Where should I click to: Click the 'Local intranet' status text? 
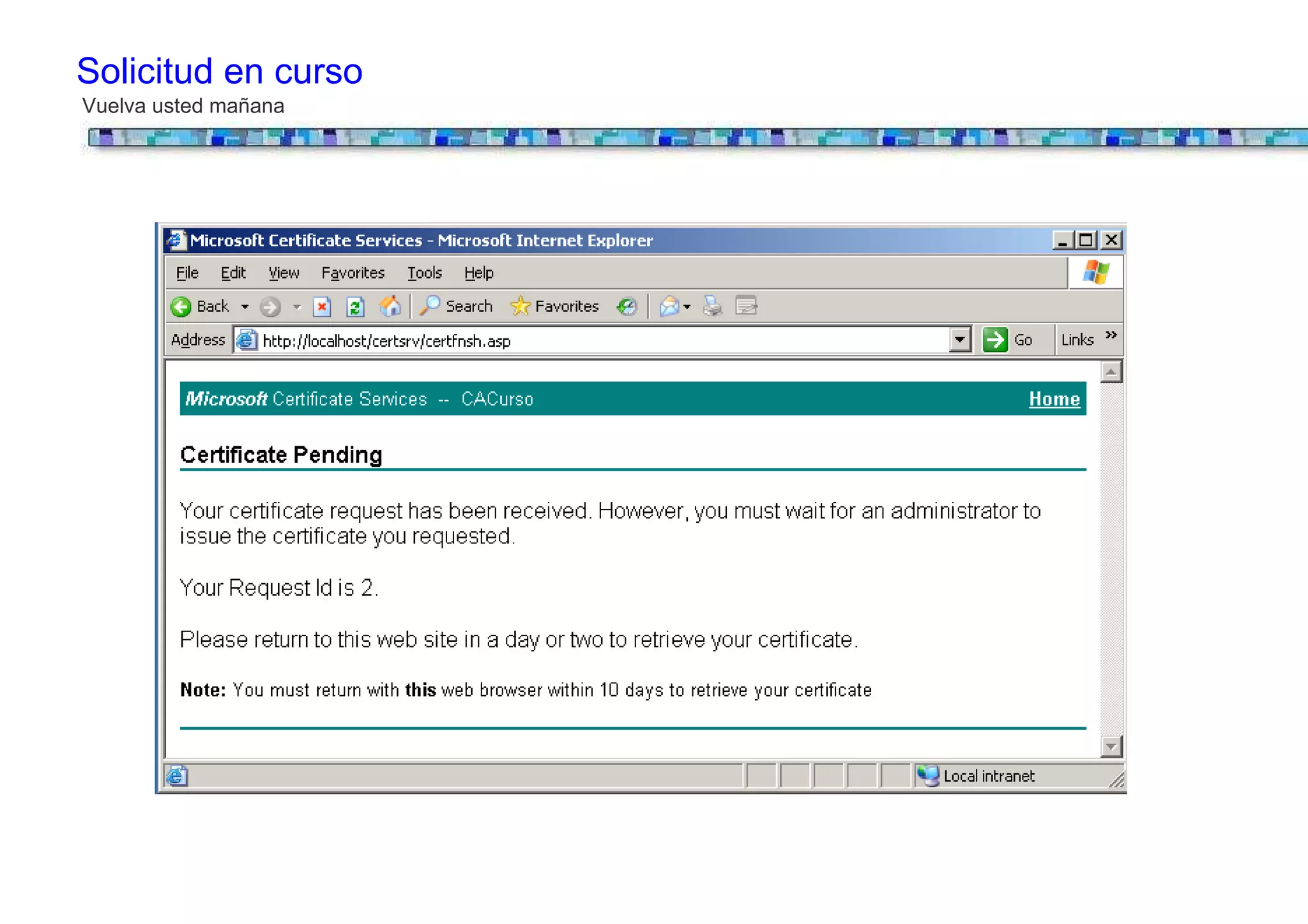point(989,776)
